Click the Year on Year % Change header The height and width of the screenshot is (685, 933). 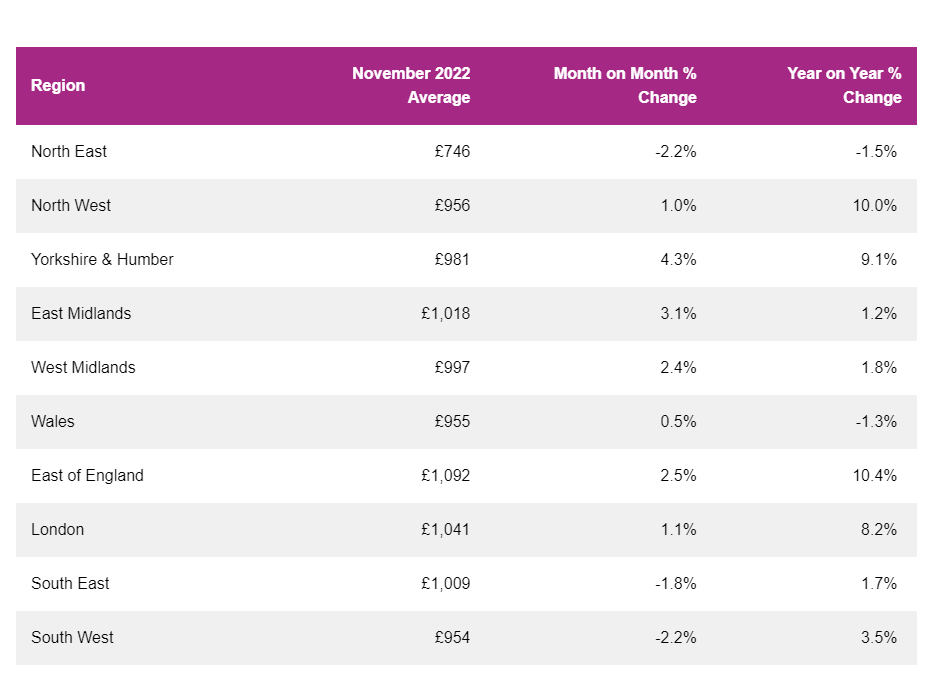pyautogui.click(x=844, y=86)
